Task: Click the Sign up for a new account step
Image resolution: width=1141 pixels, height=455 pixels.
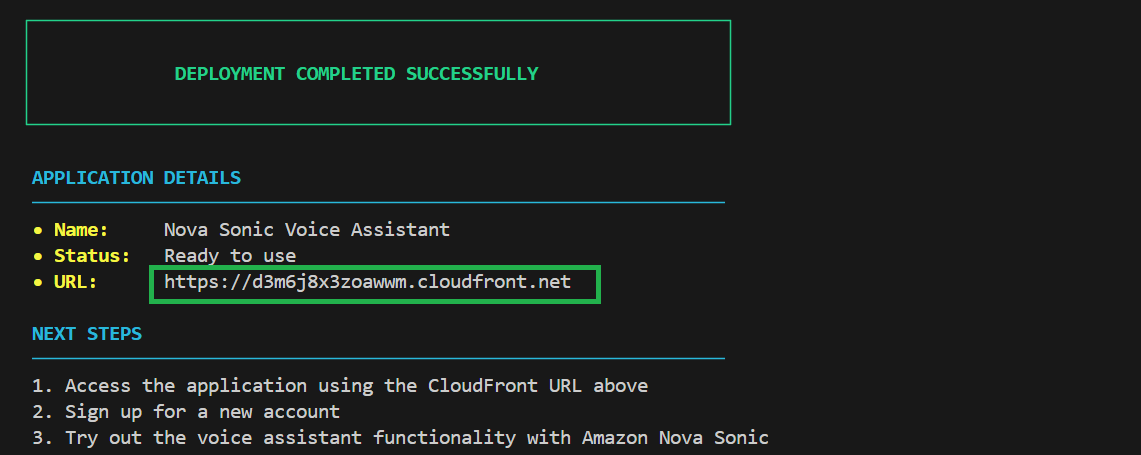Action: (202, 412)
